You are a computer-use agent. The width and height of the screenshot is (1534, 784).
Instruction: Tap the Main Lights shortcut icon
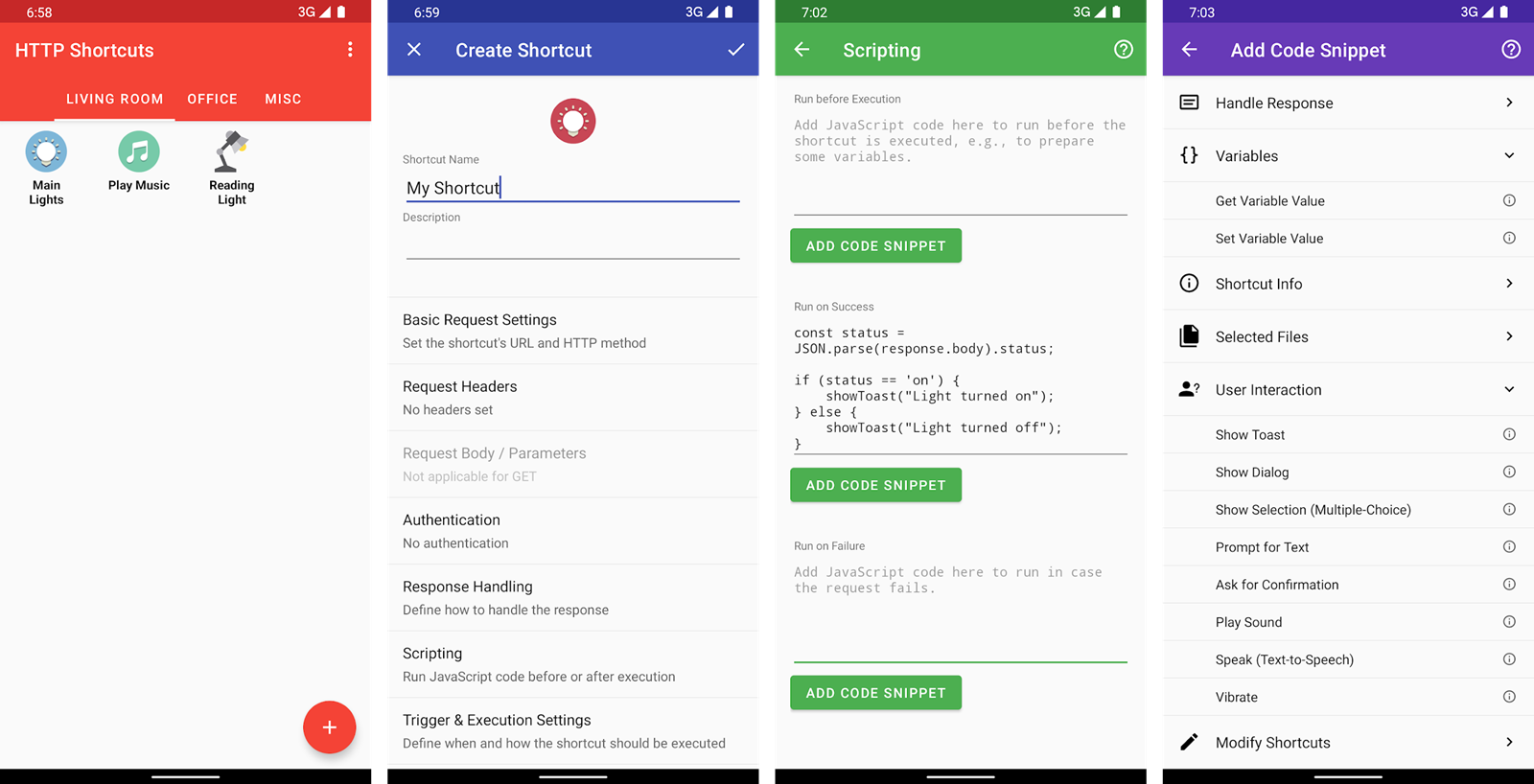click(46, 151)
